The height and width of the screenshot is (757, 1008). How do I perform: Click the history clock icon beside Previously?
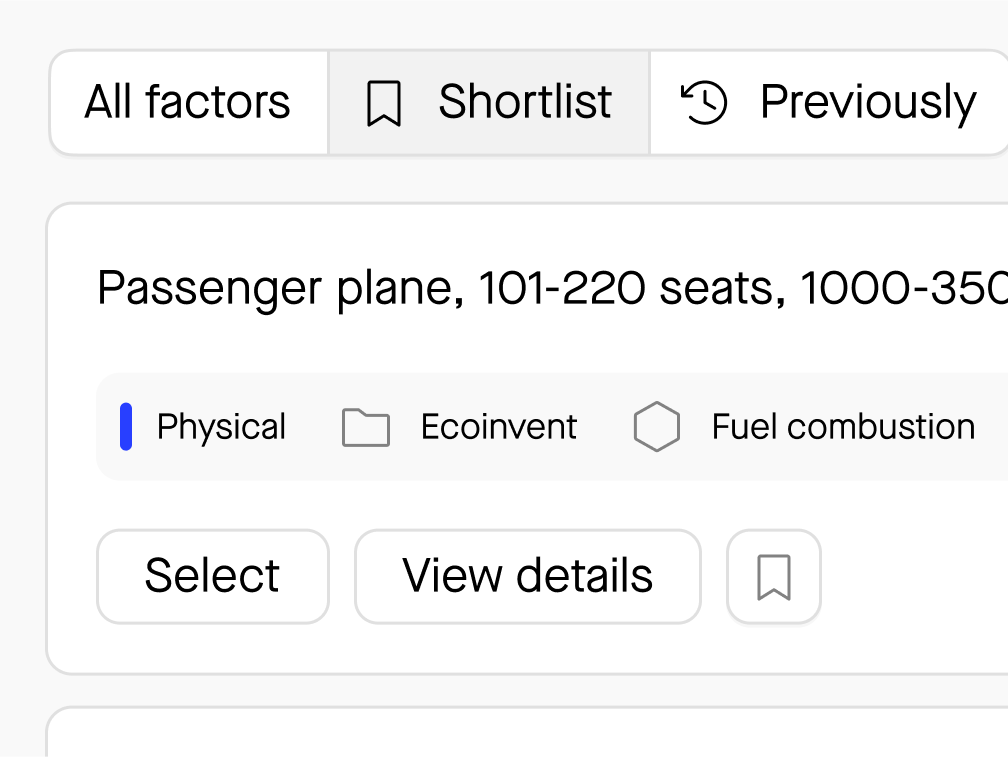pos(705,103)
